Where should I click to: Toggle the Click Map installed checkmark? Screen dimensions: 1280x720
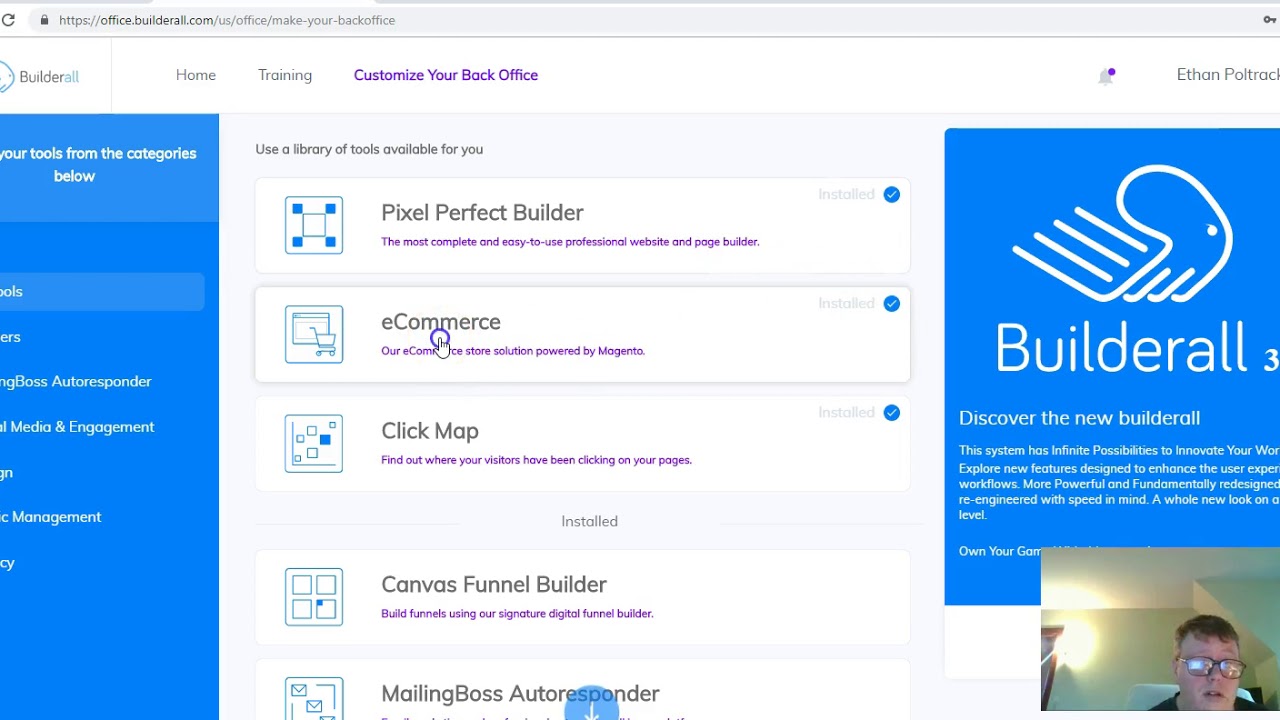891,413
